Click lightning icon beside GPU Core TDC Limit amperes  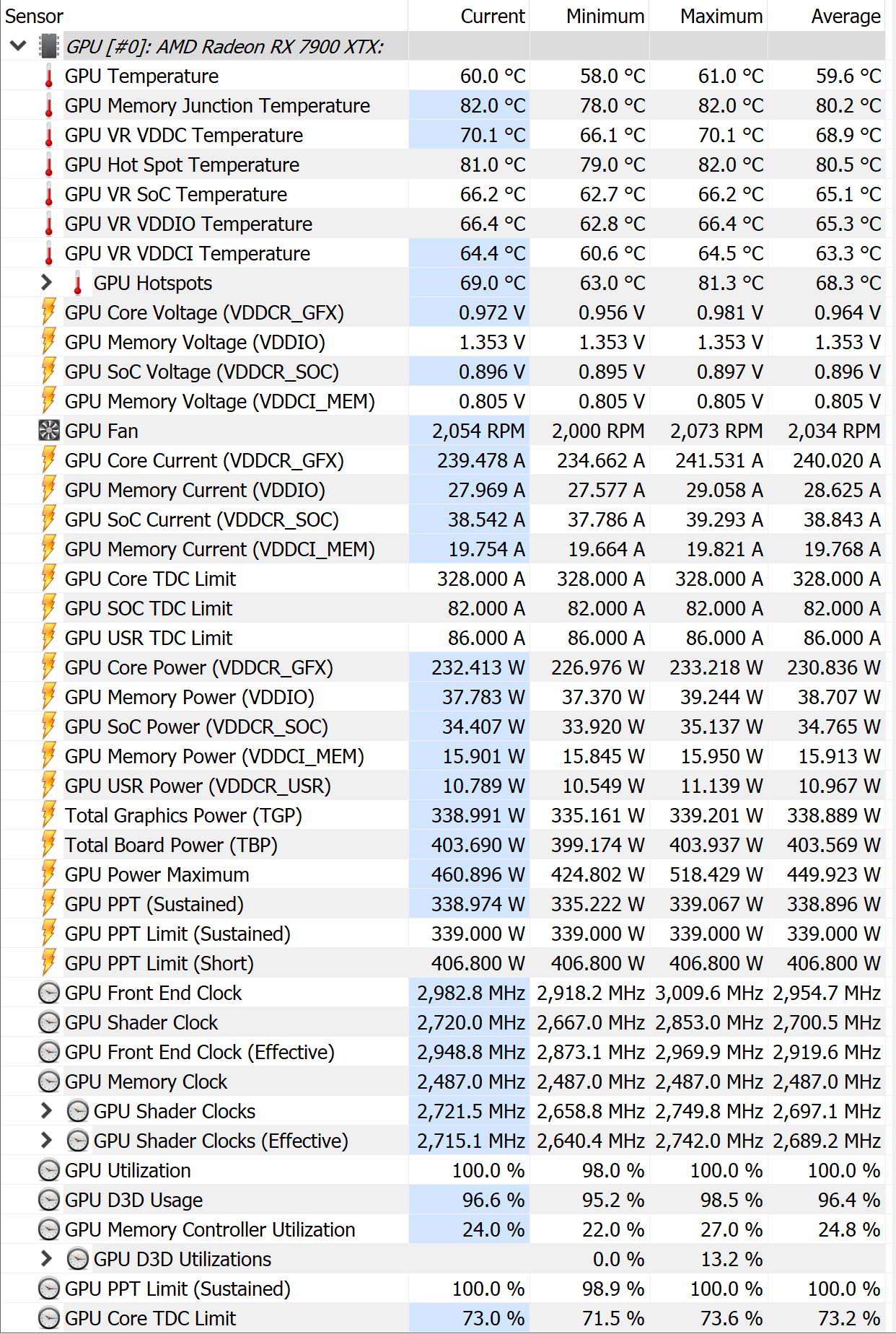(x=49, y=579)
